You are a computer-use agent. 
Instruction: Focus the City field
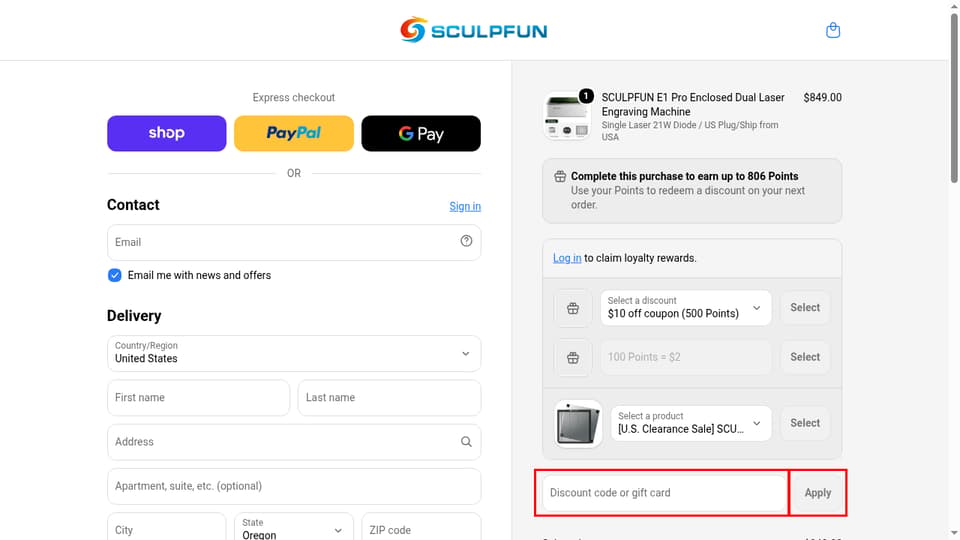(167, 527)
